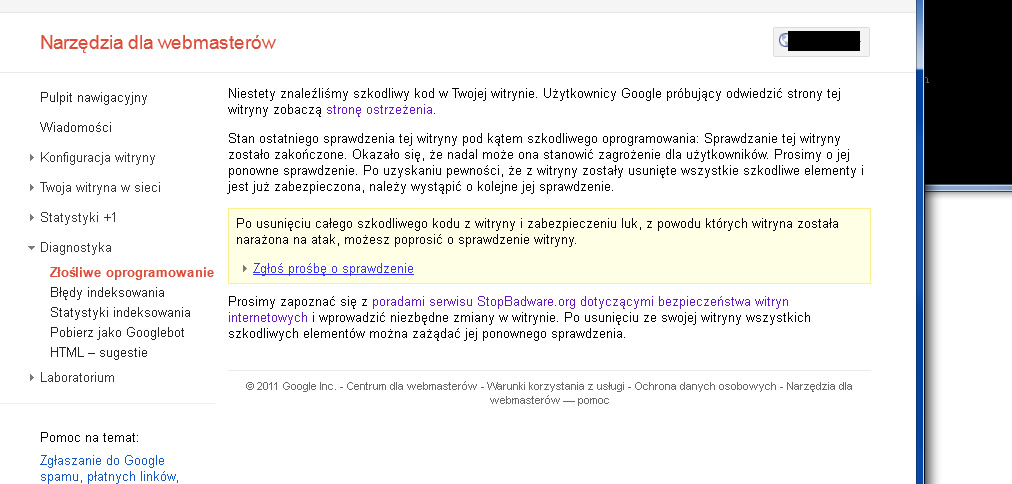Open the redacted account button in header
This screenshot has height=484, width=1012.
coord(821,42)
